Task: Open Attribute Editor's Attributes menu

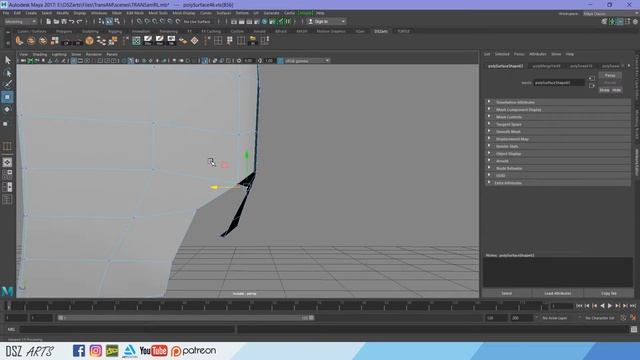Action: [x=538, y=54]
